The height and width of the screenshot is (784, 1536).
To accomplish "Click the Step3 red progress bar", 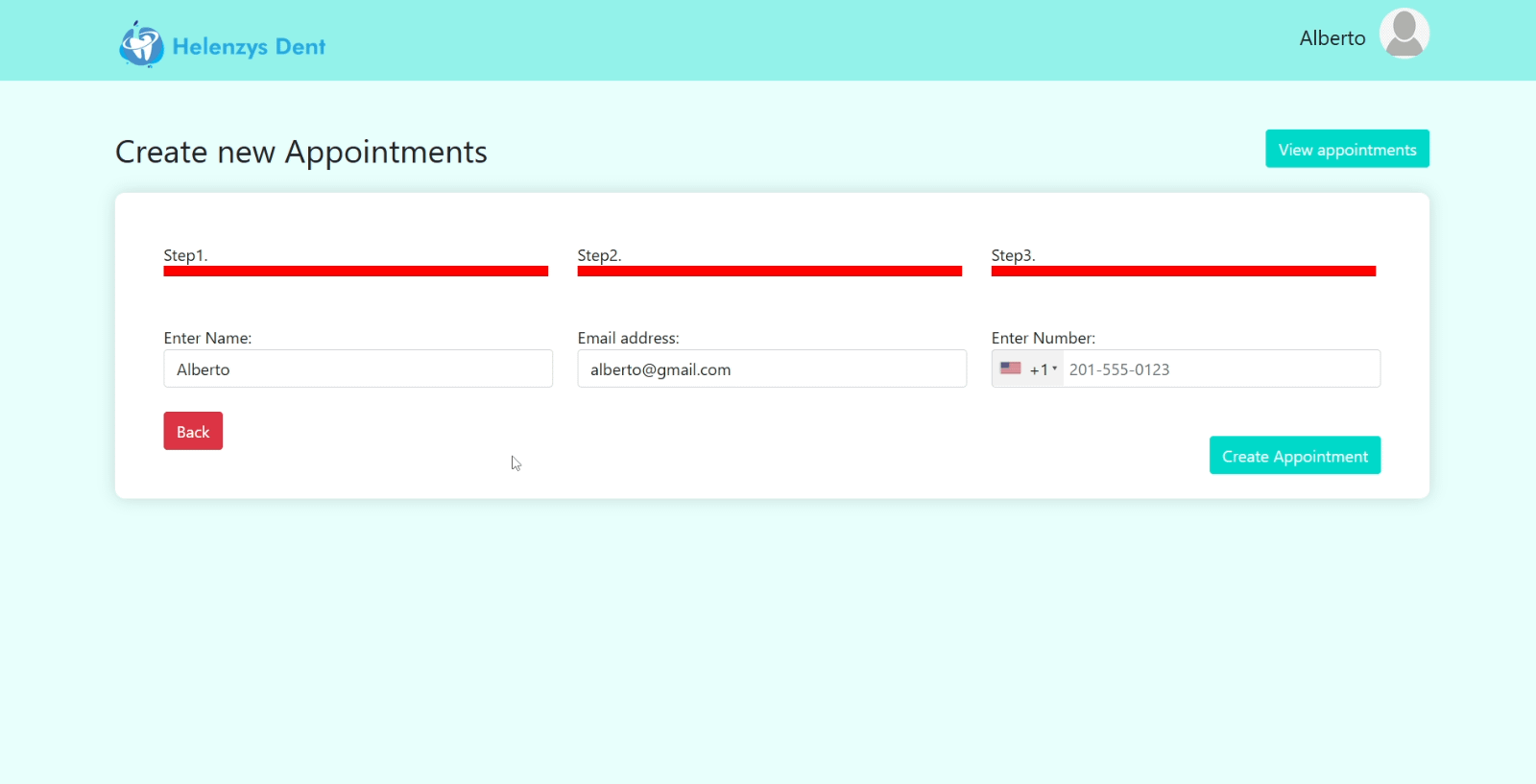I will 1183,272.
